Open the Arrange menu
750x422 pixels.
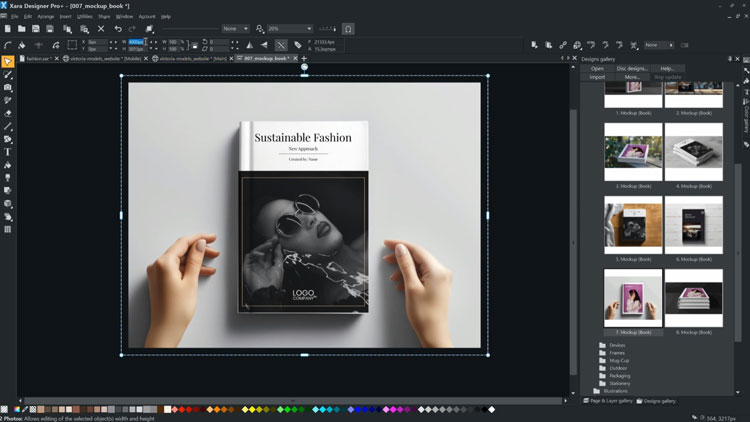click(x=45, y=16)
